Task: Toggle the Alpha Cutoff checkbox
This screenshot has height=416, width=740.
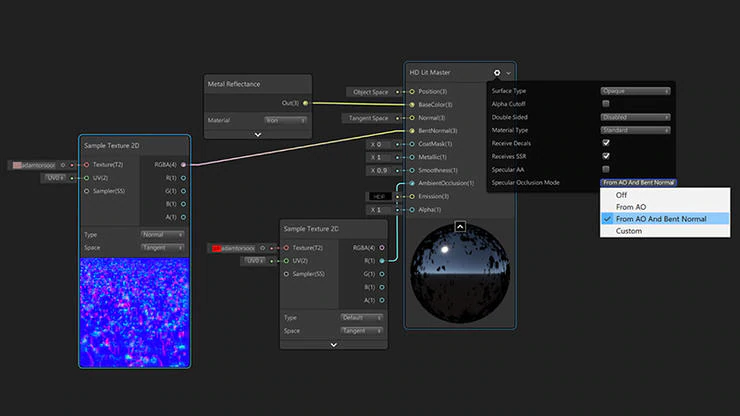Action: pos(606,103)
